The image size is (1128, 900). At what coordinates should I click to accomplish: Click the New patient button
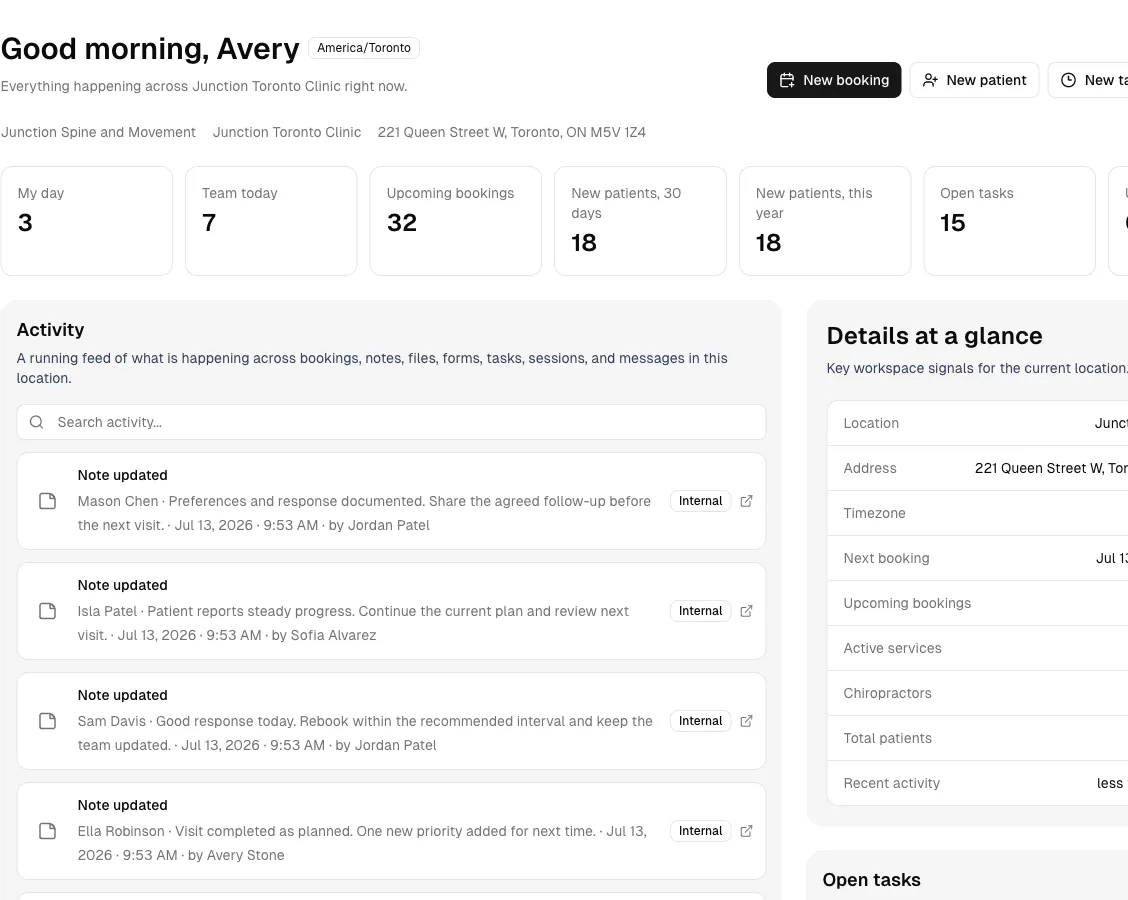[x=974, y=80]
